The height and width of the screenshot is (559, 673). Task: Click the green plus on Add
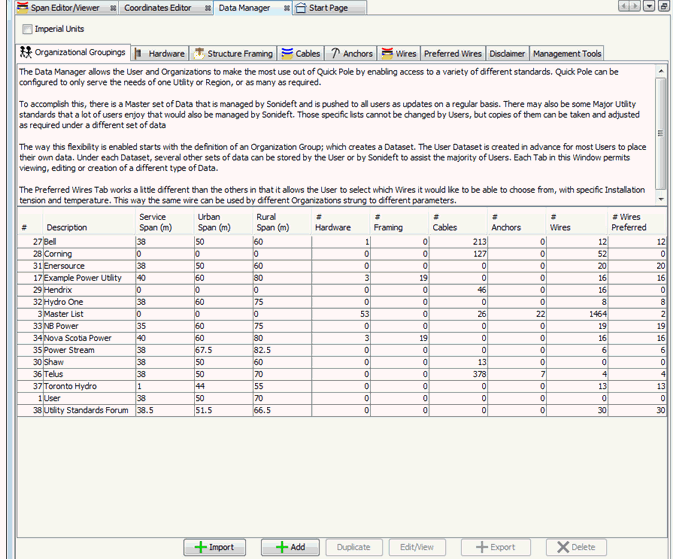click(282, 547)
